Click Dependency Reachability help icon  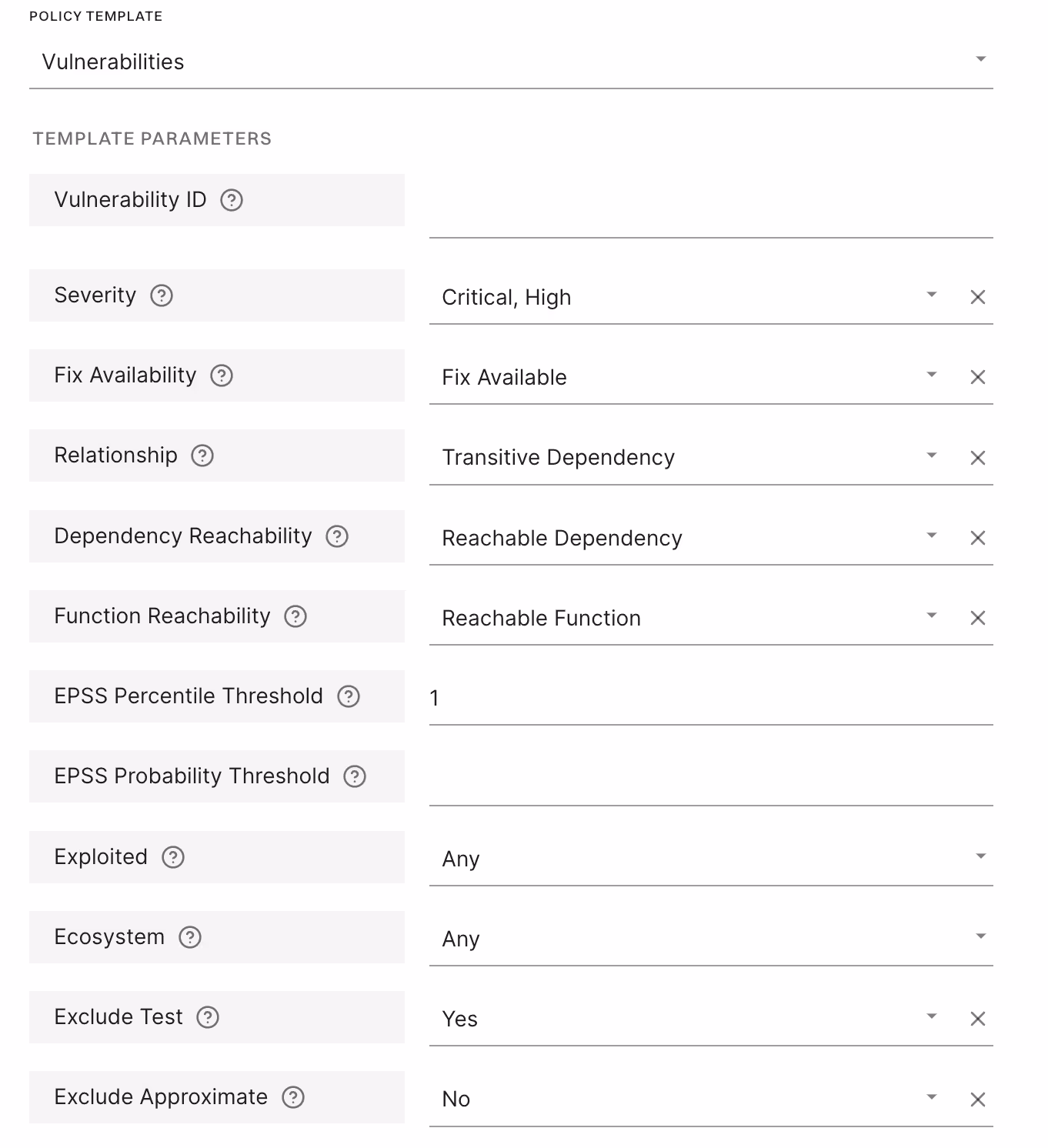(337, 536)
